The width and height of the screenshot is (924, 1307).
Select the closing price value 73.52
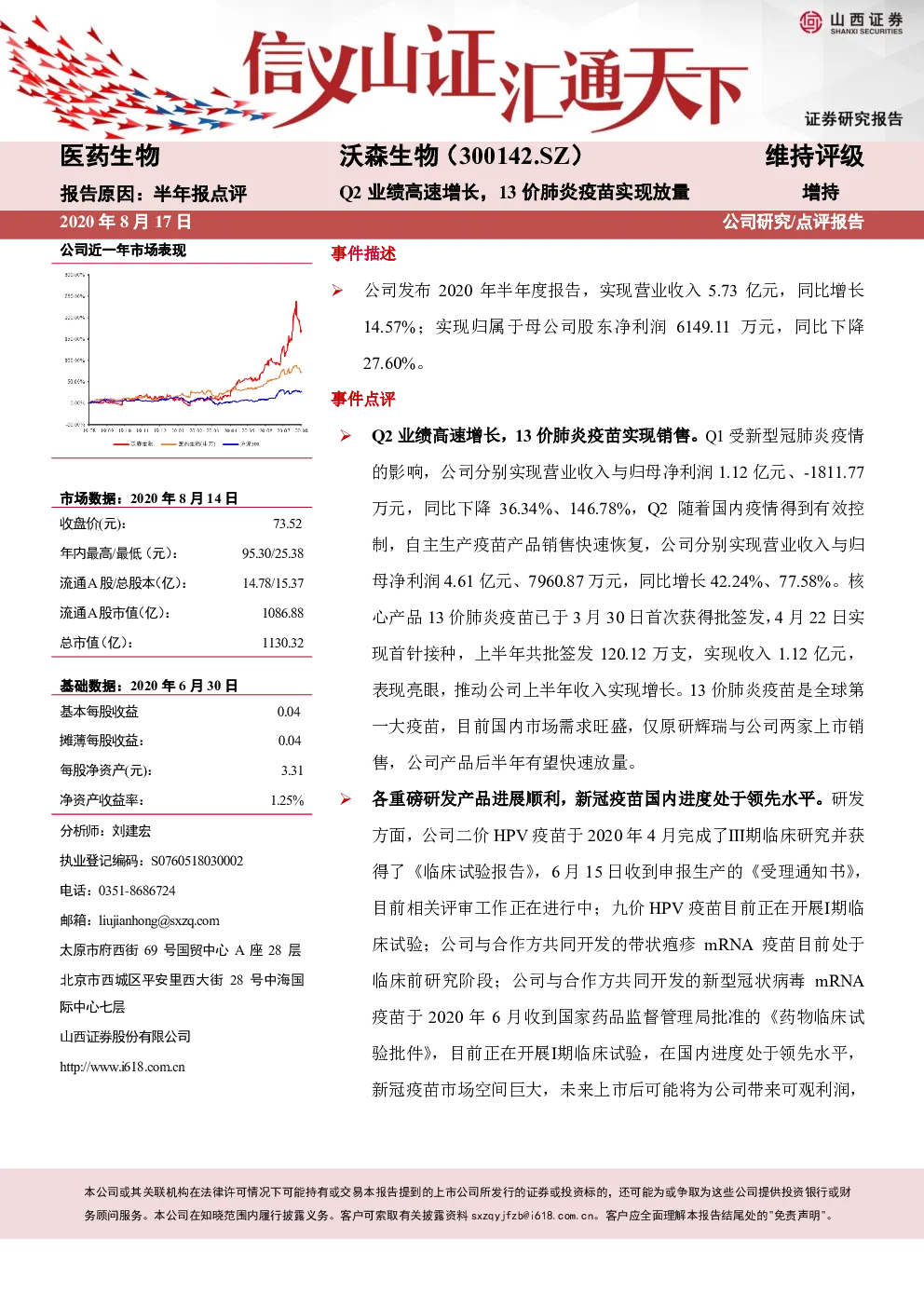pyautogui.click(x=288, y=524)
